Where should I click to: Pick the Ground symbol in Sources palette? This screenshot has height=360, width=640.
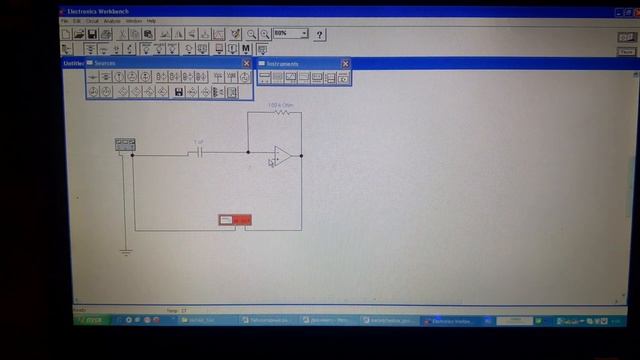pos(93,77)
